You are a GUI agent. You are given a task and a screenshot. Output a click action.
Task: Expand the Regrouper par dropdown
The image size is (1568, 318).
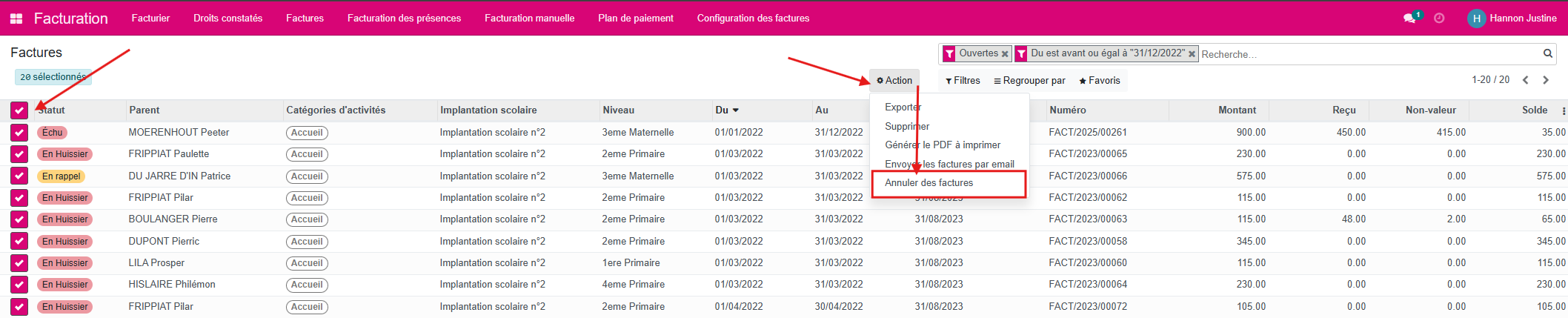pyautogui.click(x=1029, y=81)
